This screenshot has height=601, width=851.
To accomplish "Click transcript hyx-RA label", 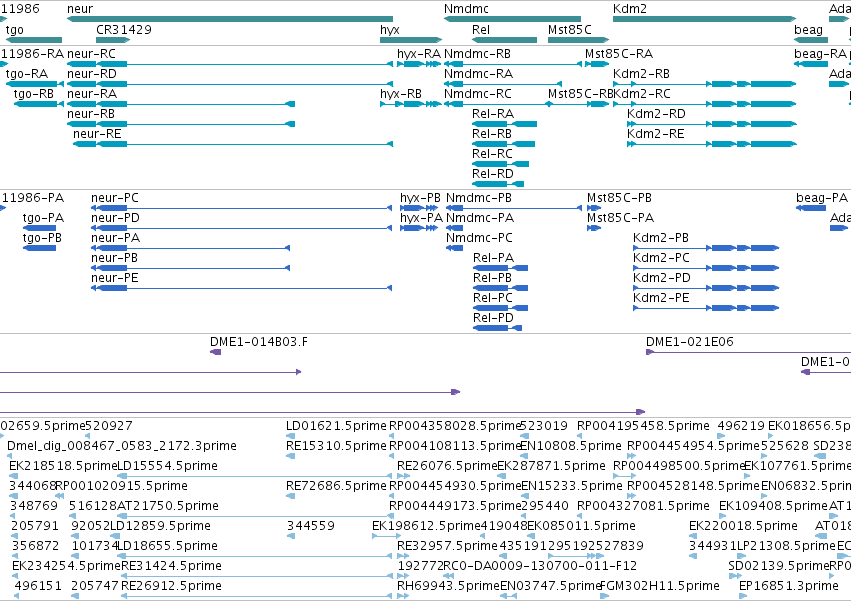I will (x=419, y=54).
